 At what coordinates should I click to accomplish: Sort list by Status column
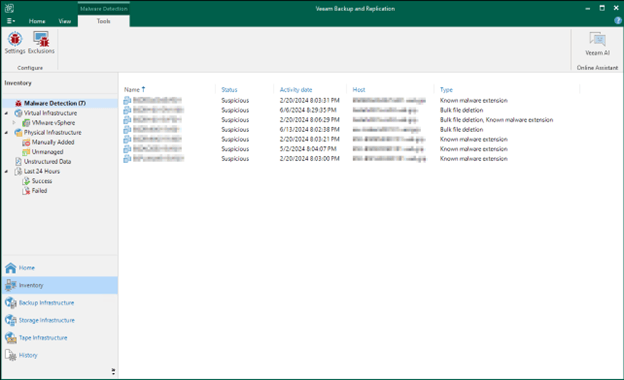point(229,90)
